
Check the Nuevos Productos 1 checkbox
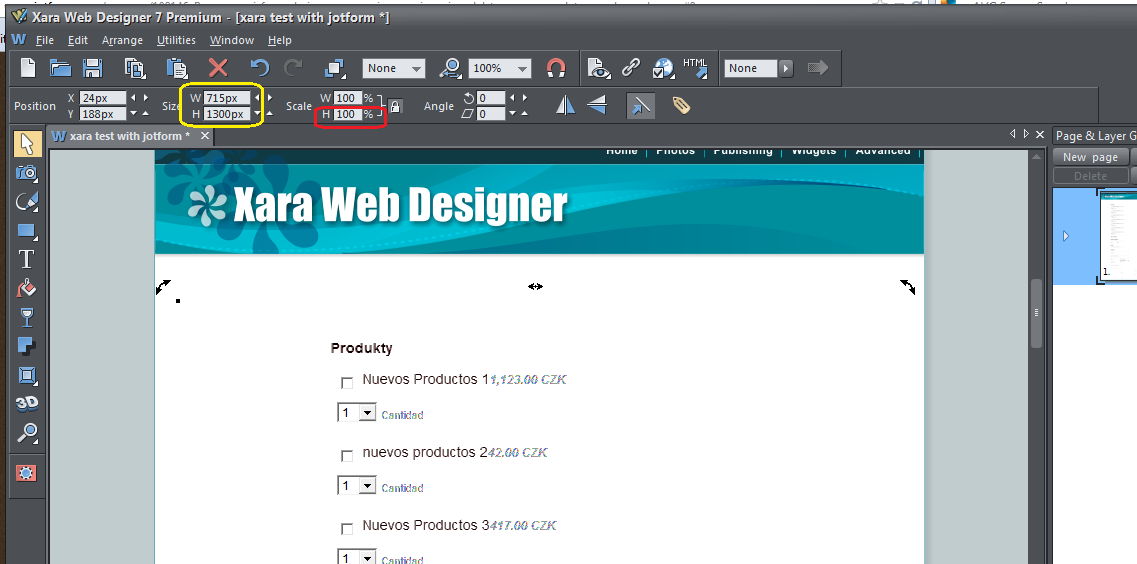tap(347, 382)
